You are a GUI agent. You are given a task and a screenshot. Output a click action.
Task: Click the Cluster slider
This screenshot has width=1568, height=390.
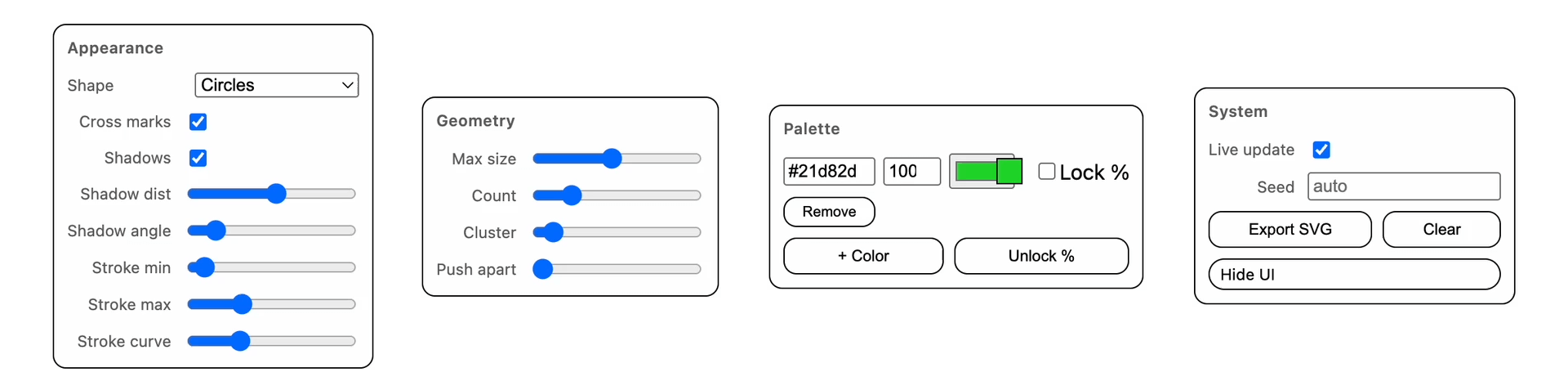pyautogui.click(x=617, y=232)
